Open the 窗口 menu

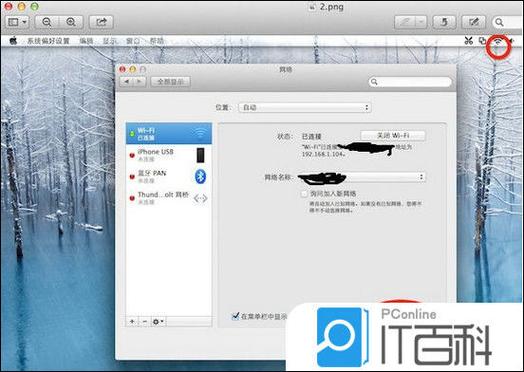(x=133, y=41)
